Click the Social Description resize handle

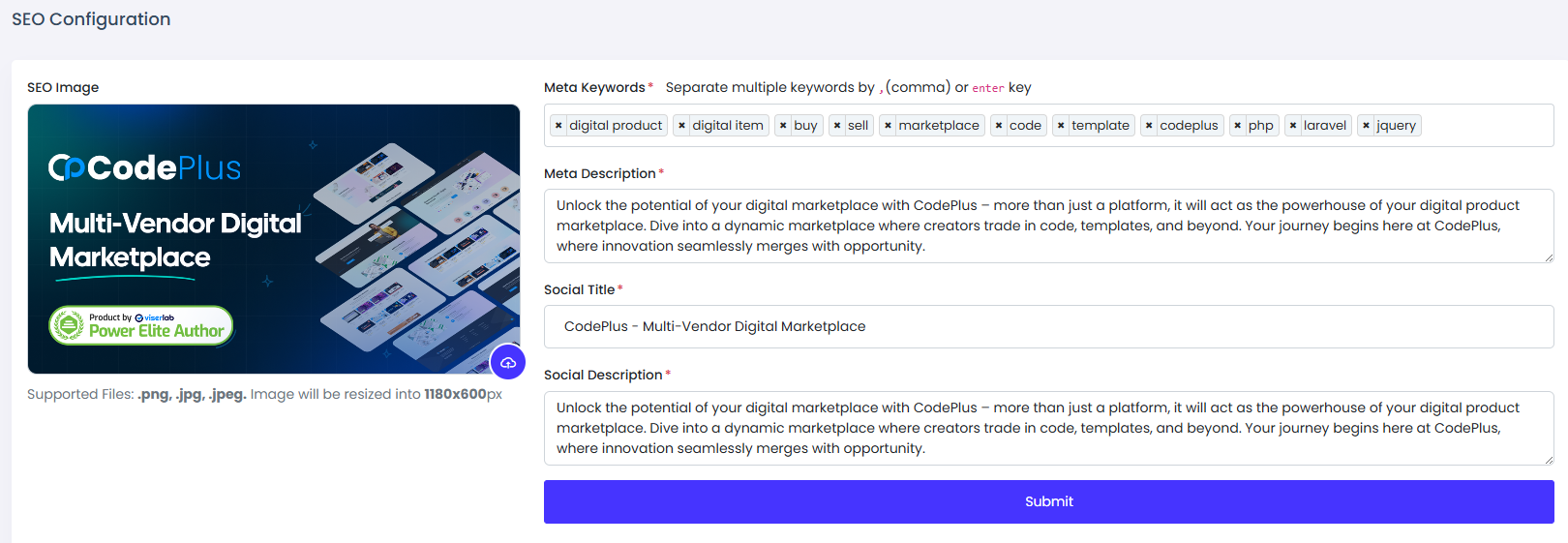click(x=1549, y=460)
